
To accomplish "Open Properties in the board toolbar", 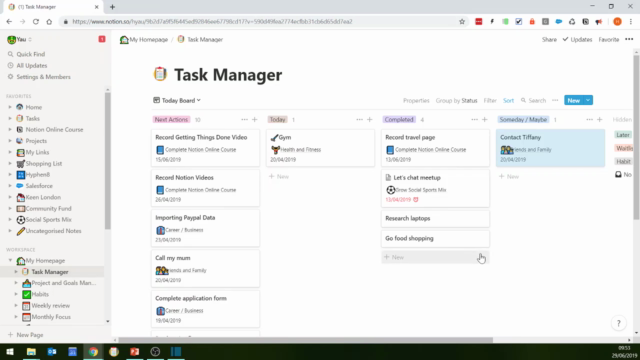I will click(416, 100).
